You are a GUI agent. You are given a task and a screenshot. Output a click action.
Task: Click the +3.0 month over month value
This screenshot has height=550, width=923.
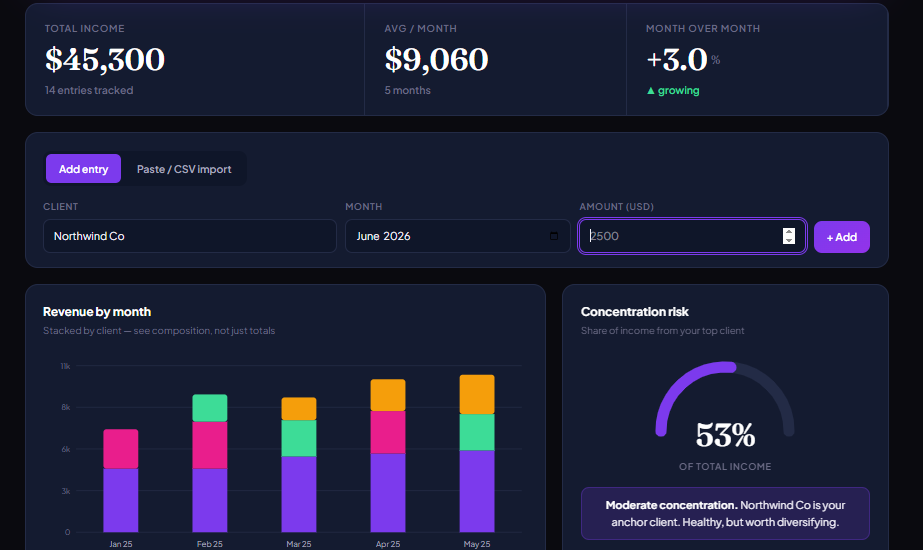point(676,60)
